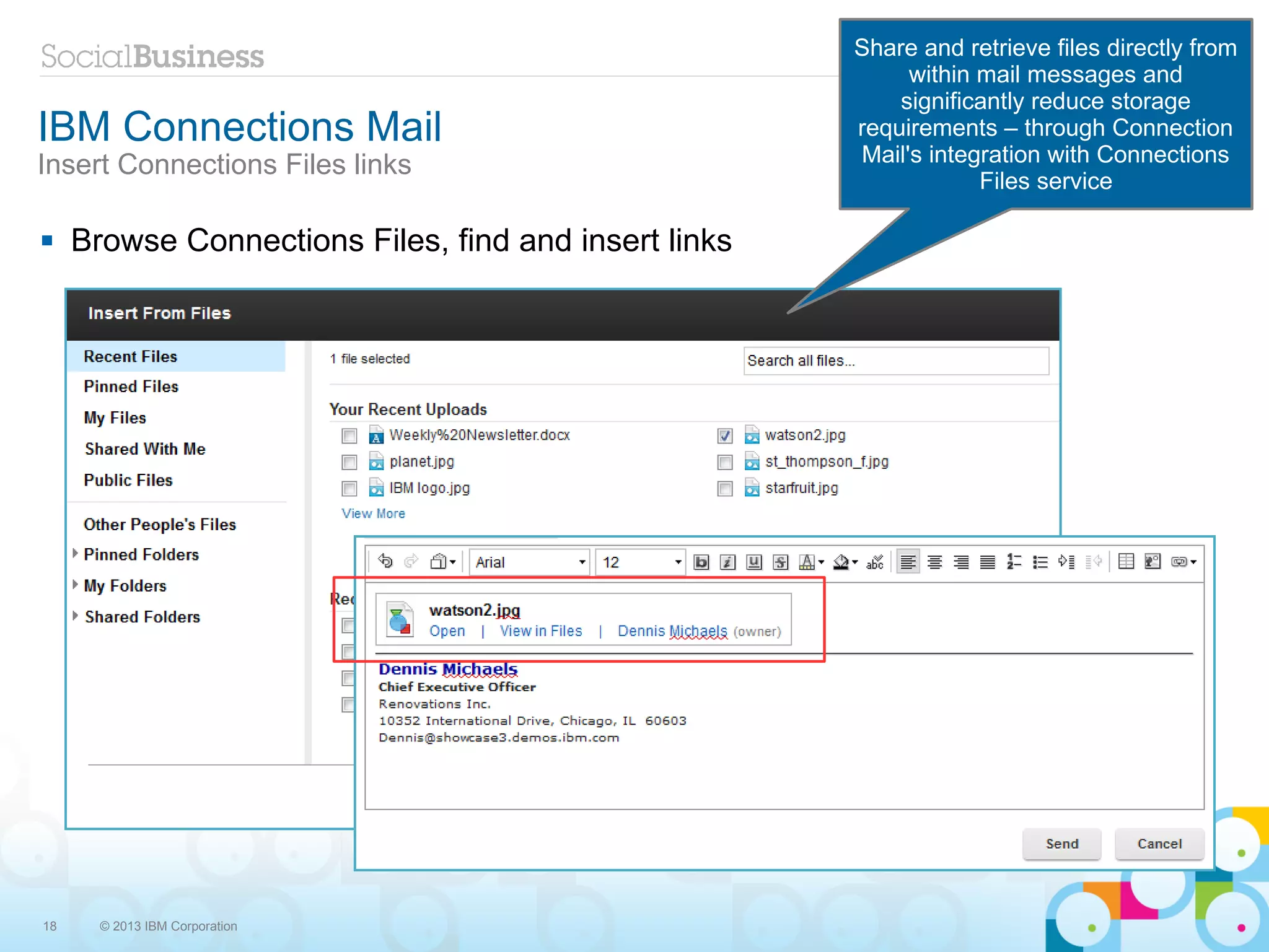Click the Redo icon in editor toolbar
This screenshot has width=1269, height=952.
(x=411, y=561)
